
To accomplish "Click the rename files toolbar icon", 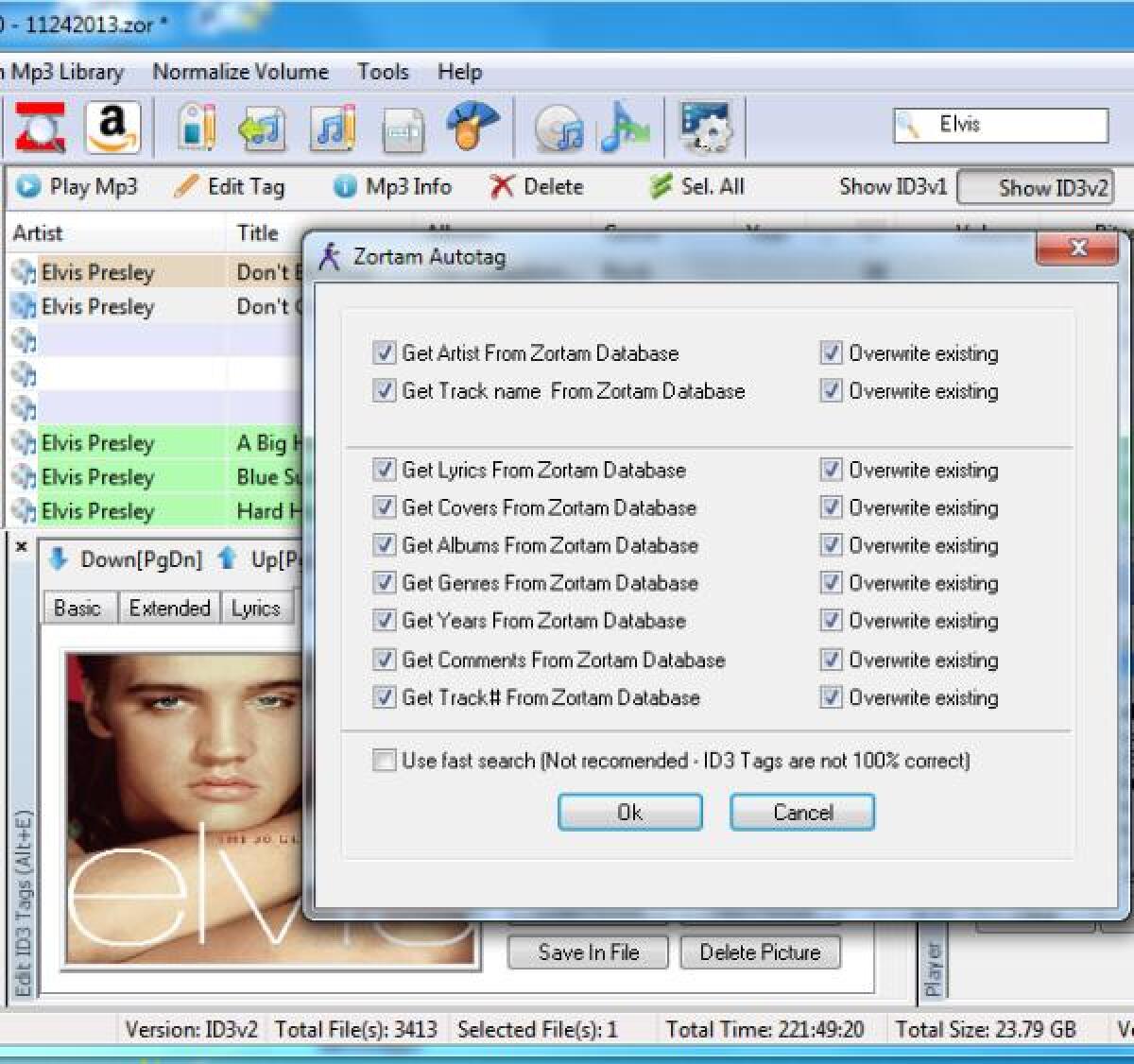I will click(401, 126).
